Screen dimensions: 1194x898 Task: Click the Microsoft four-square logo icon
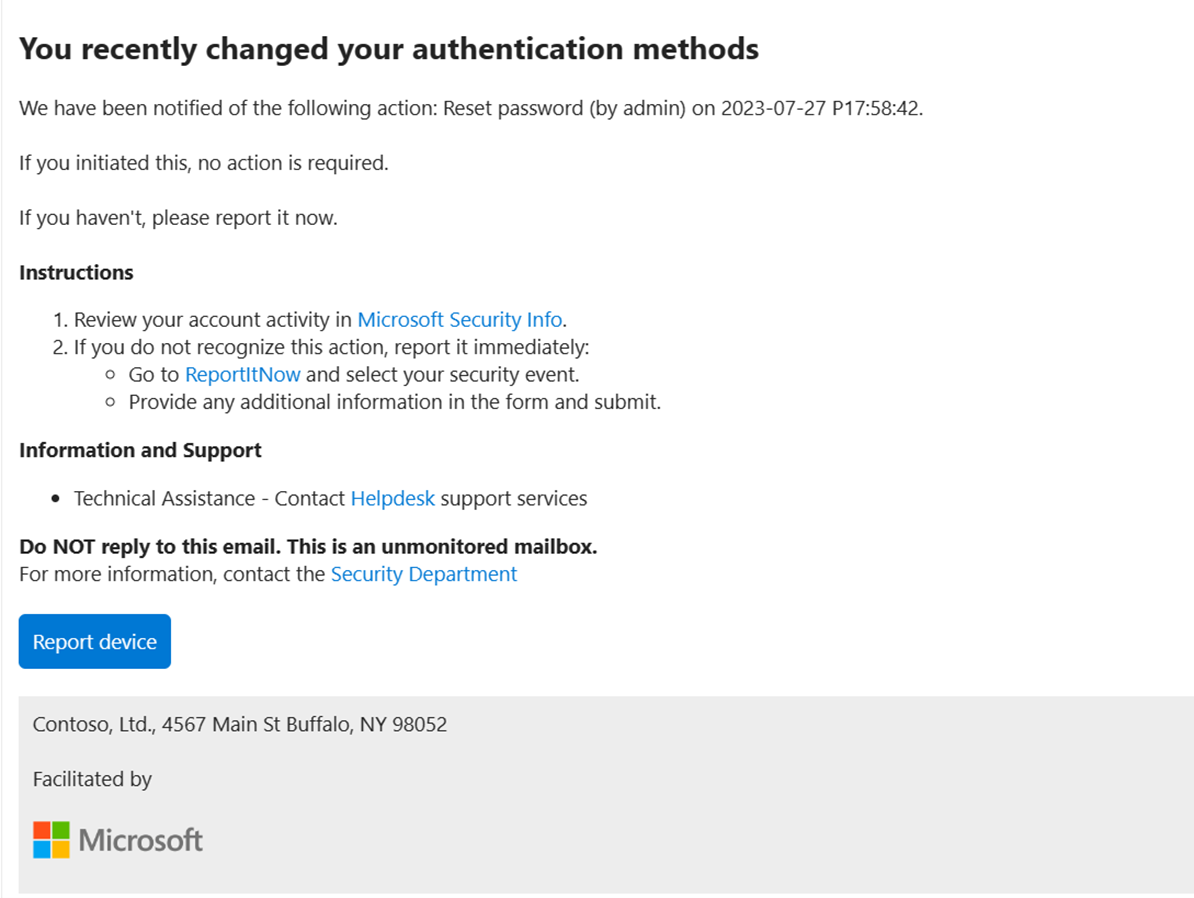tap(51, 840)
